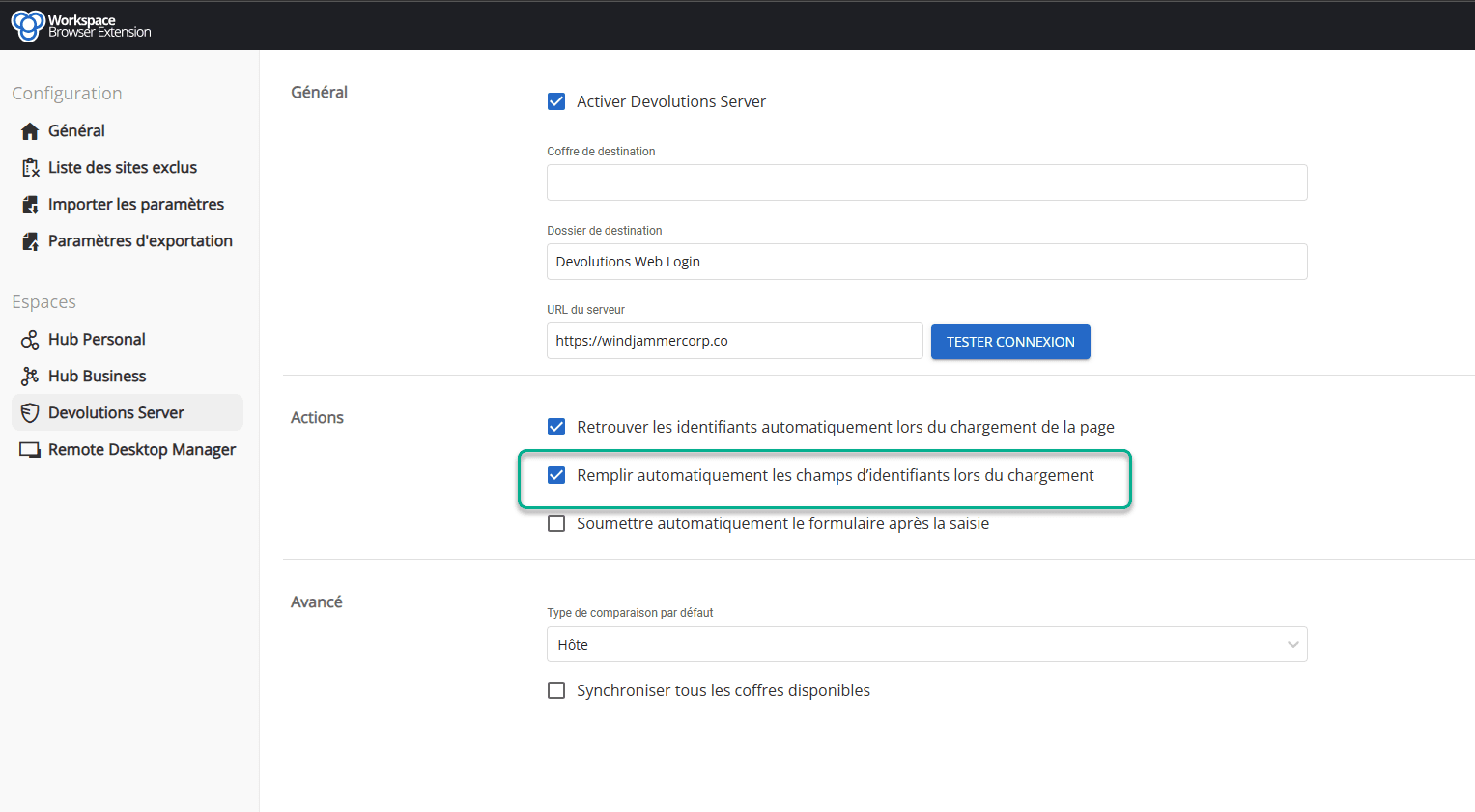This screenshot has height=812, width=1475.
Task: Check Synchroniser tous les coffres disponibles
Action: 556,690
